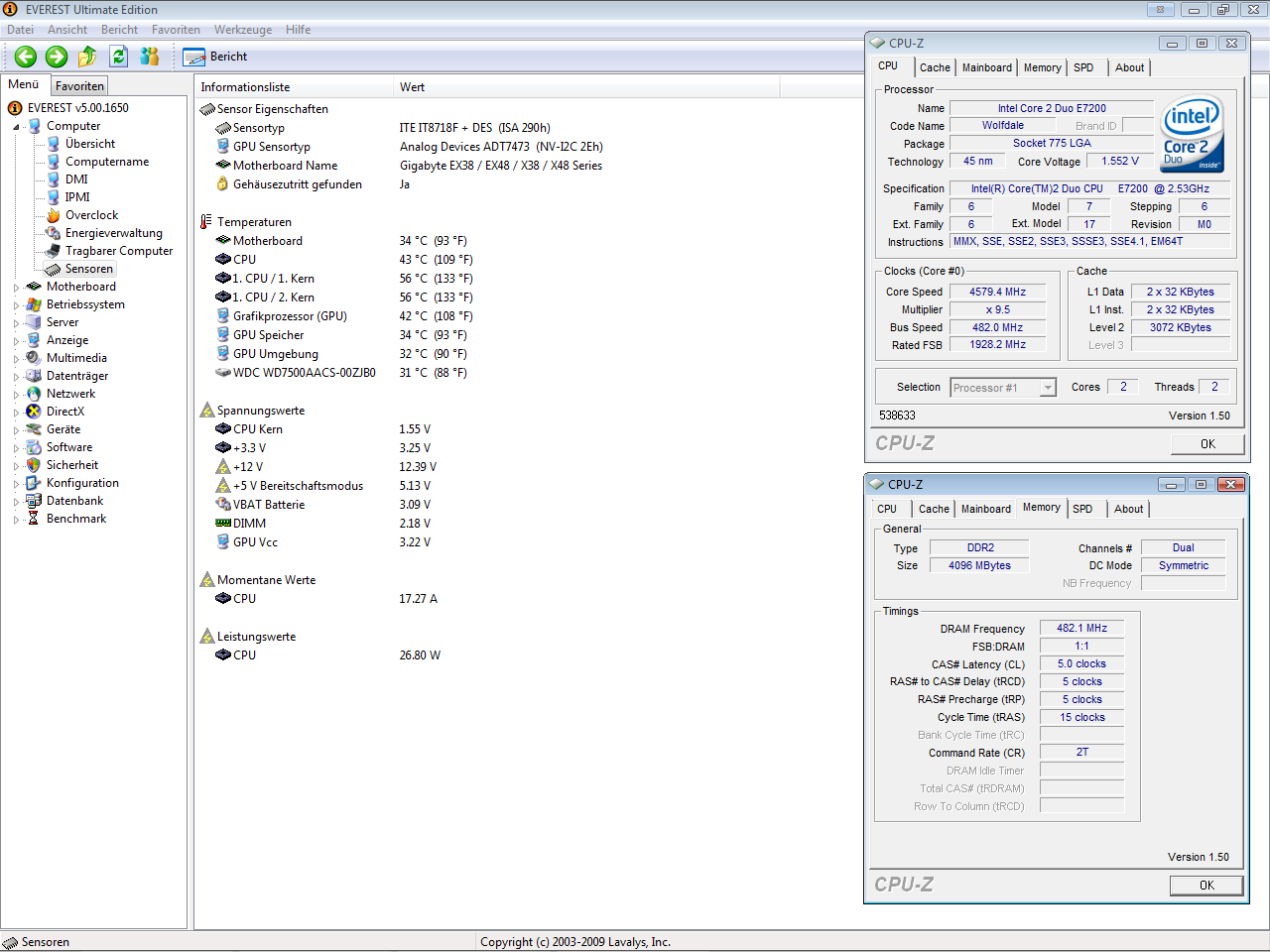The image size is (1270, 952).
Task: Open Memory tab in upper CPU-Z window
Action: [x=1043, y=67]
